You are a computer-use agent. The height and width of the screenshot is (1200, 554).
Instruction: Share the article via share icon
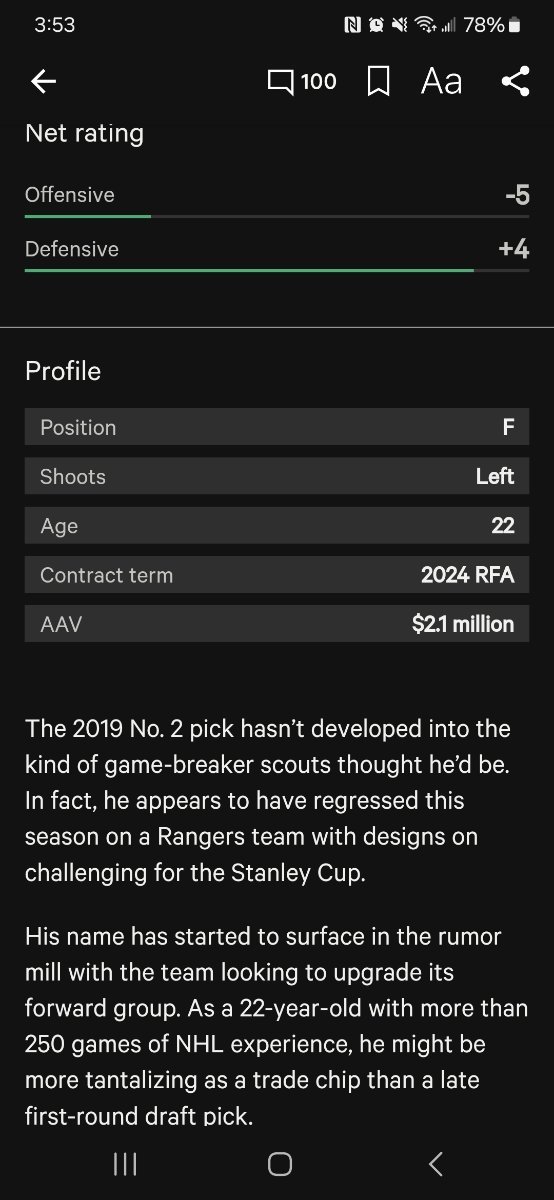pos(515,82)
